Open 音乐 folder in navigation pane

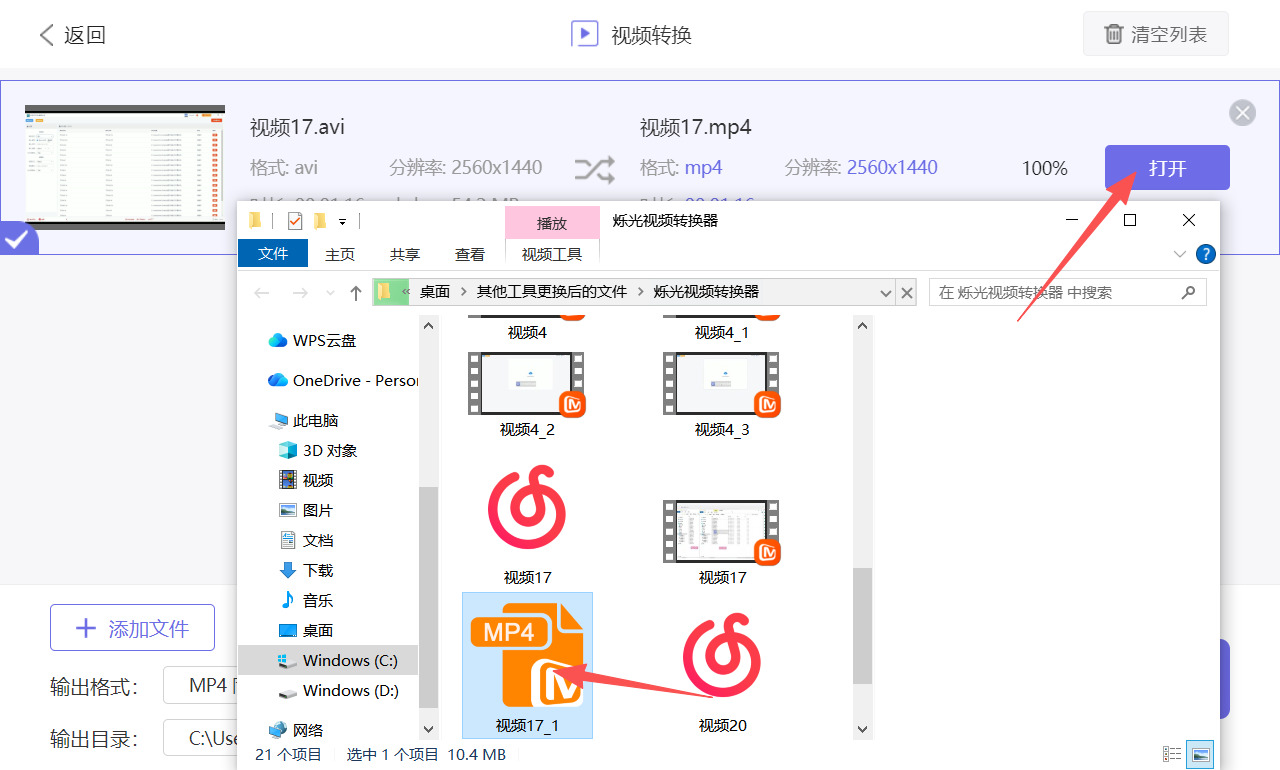tap(306, 600)
